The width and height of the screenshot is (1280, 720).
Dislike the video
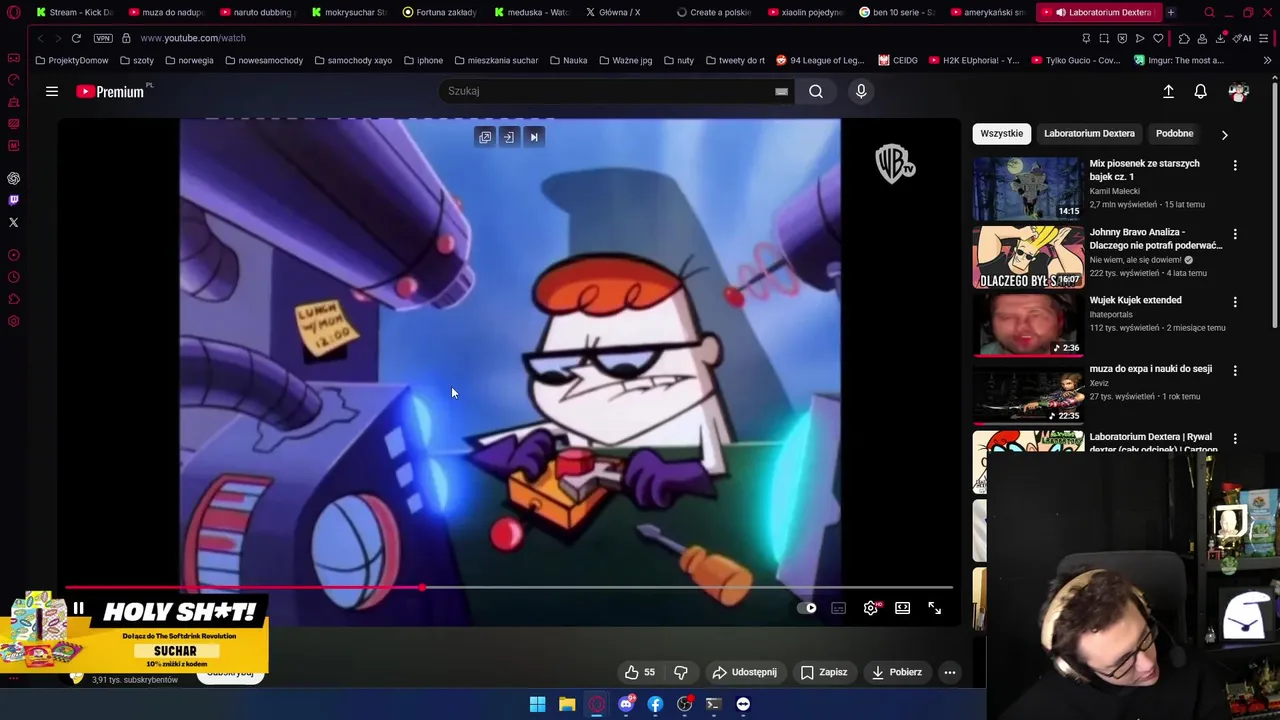pos(681,672)
